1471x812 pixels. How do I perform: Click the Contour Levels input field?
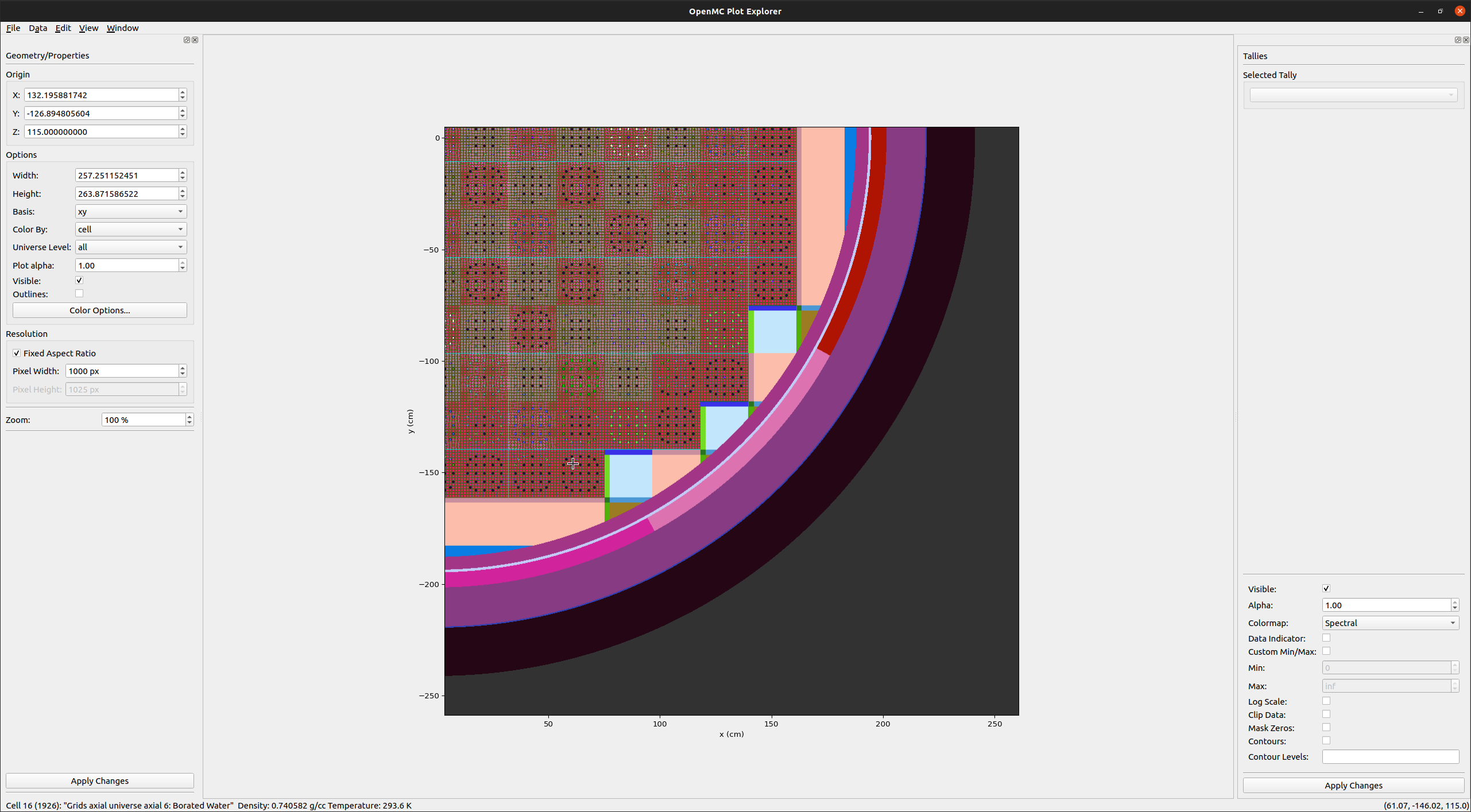(x=1389, y=756)
